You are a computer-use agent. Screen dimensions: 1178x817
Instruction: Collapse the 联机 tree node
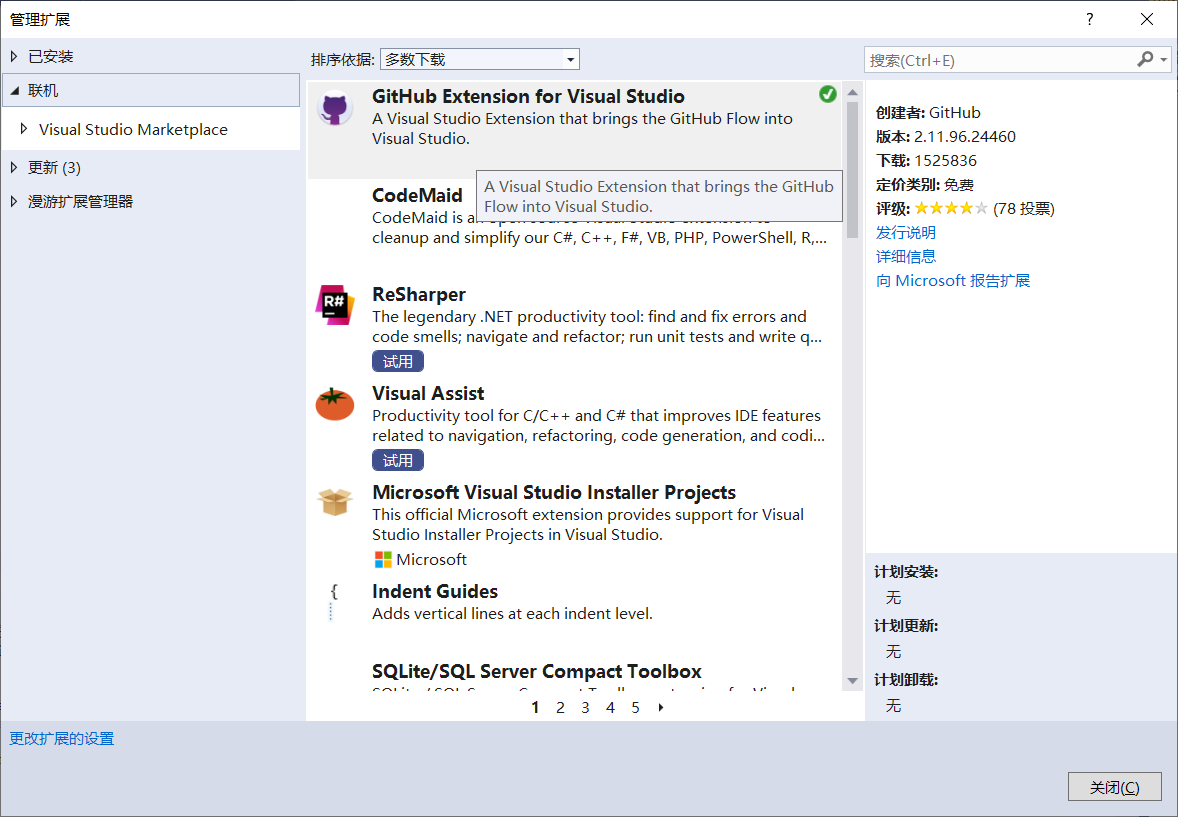pos(14,90)
